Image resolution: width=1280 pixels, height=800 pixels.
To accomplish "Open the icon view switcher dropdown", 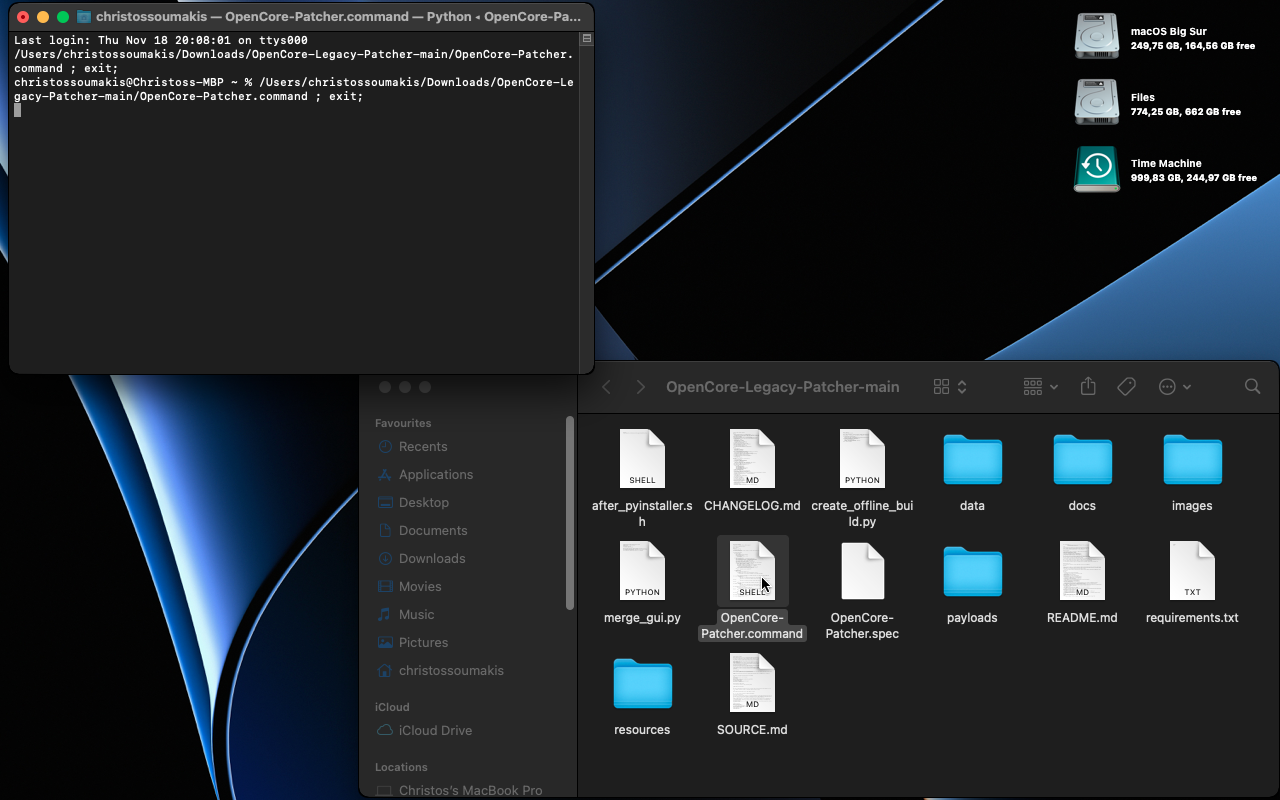I will coord(950,387).
